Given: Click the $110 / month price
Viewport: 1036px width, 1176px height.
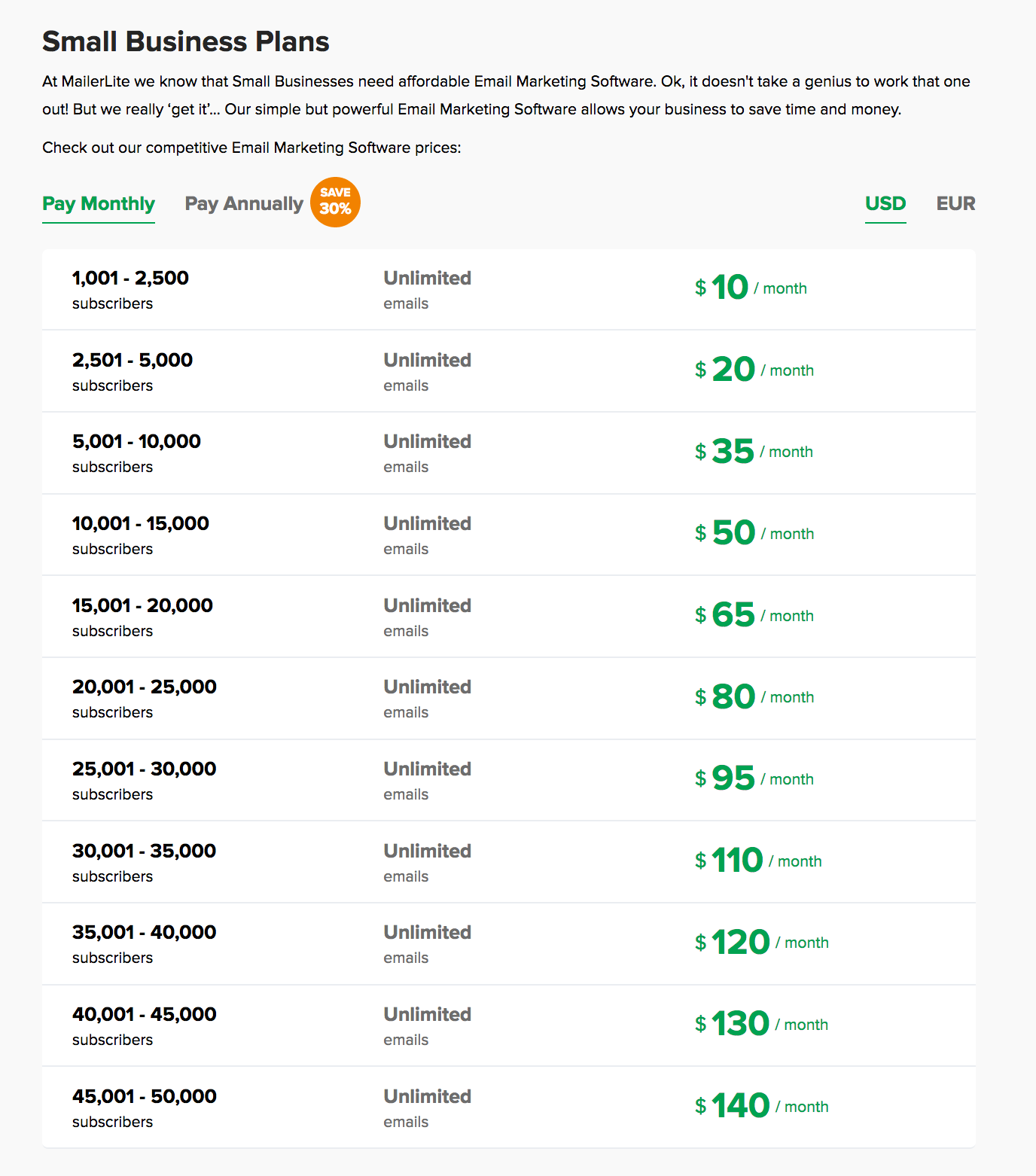Looking at the screenshot, I should [x=757, y=861].
